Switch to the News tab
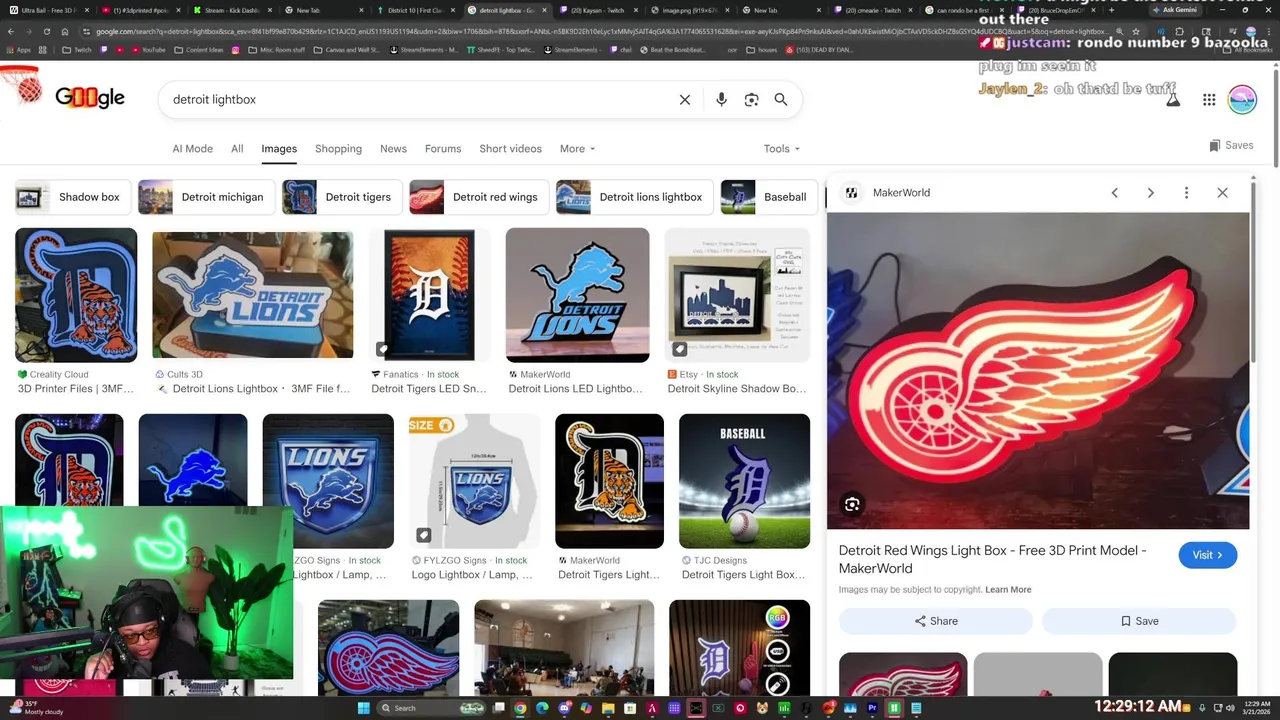 (x=393, y=149)
